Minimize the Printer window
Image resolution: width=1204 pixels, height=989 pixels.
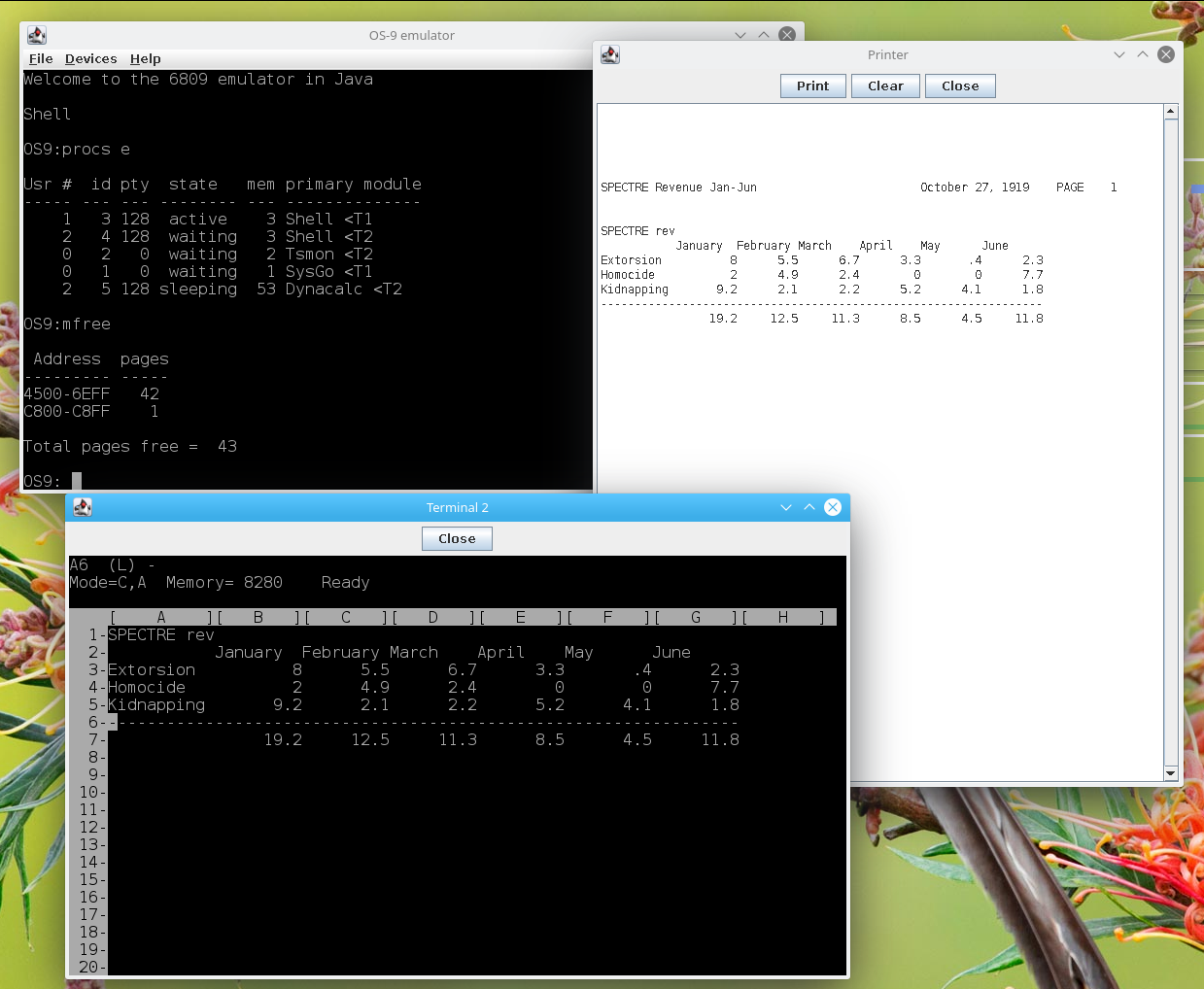click(x=1119, y=54)
